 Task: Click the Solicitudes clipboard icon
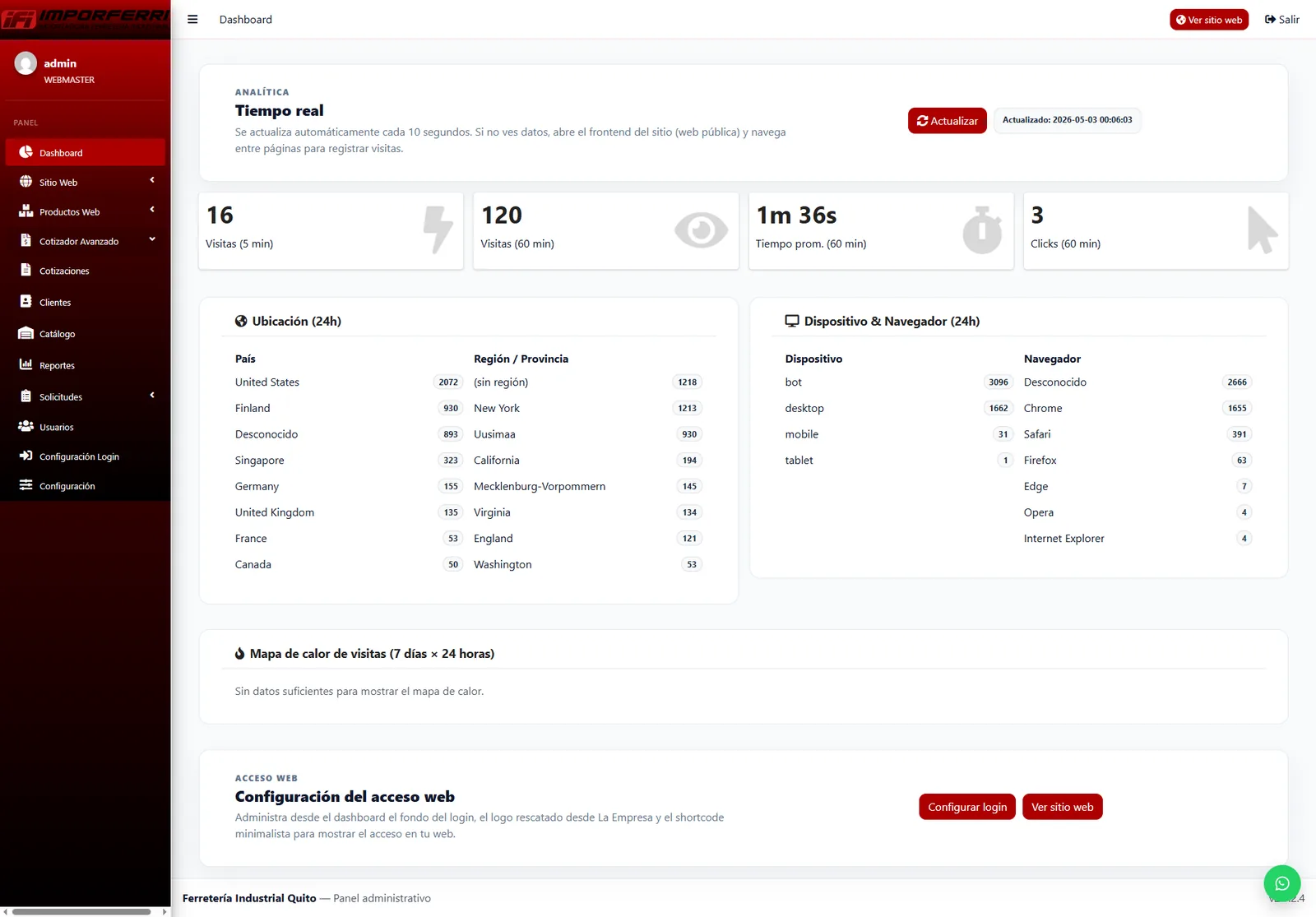tap(25, 396)
